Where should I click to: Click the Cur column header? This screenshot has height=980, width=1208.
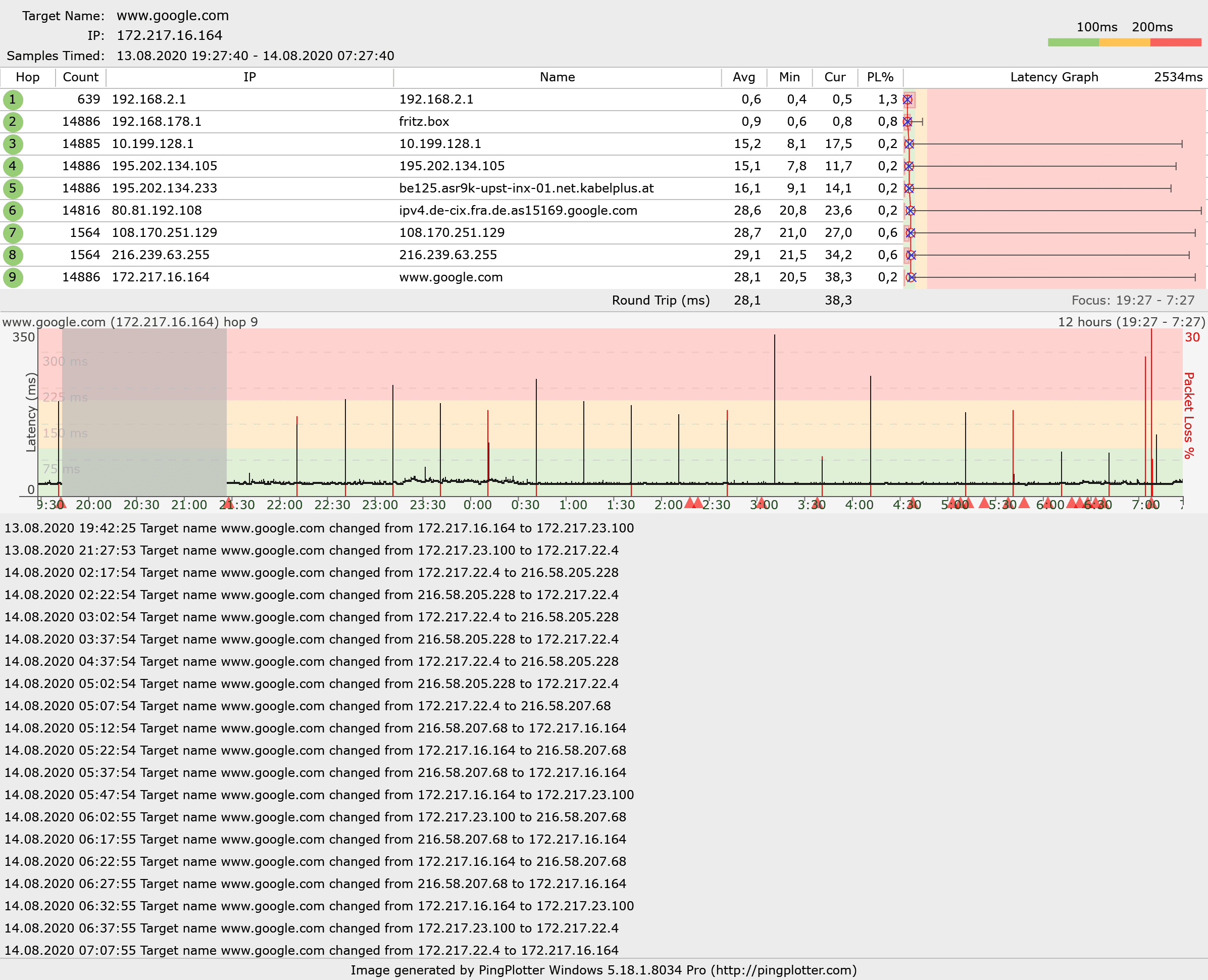(x=835, y=77)
